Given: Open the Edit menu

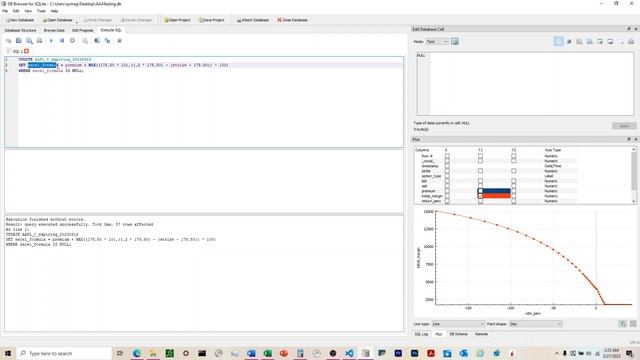Looking at the screenshot, I should click(x=16, y=11).
